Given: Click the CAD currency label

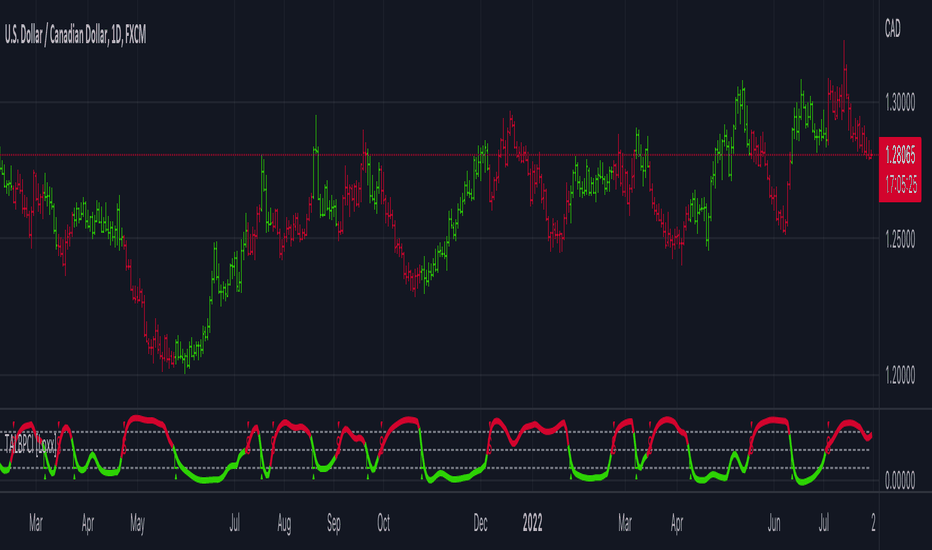Looking at the screenshot, I should coord(892,29).
